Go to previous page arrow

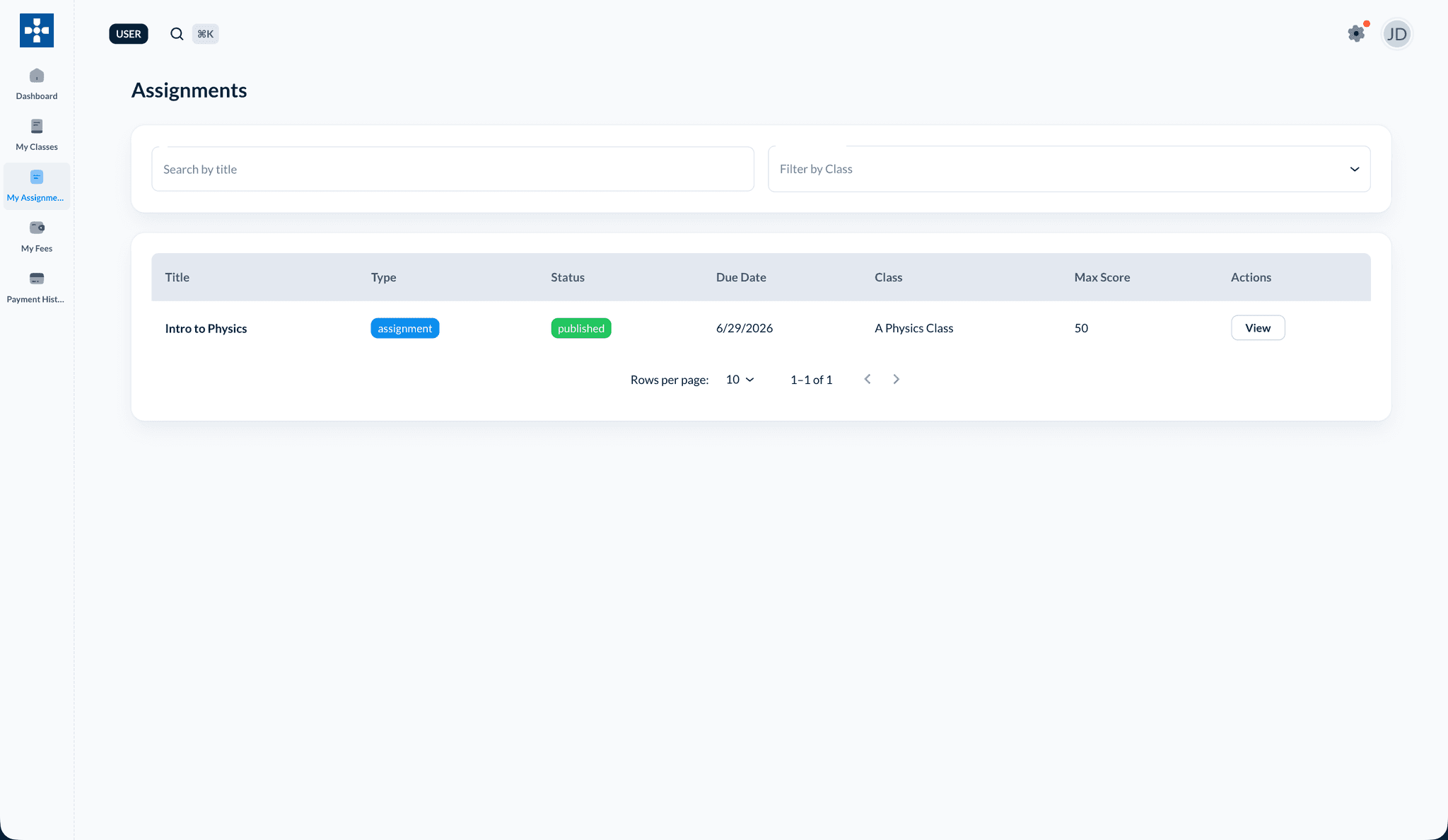tap(868, 379)
